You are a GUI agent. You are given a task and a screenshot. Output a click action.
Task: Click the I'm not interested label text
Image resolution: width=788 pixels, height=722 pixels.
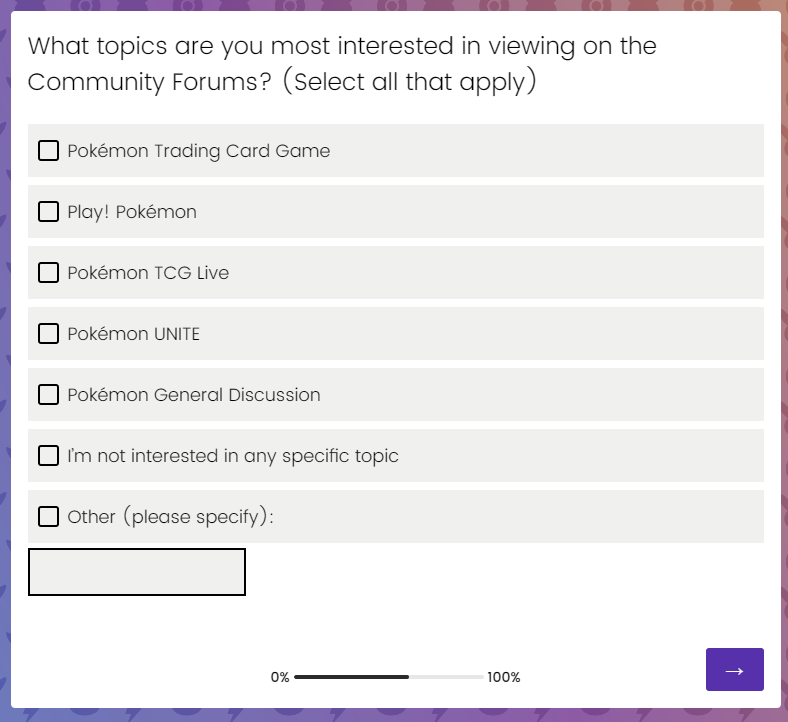pyautogui.click(x=233, y=456)
